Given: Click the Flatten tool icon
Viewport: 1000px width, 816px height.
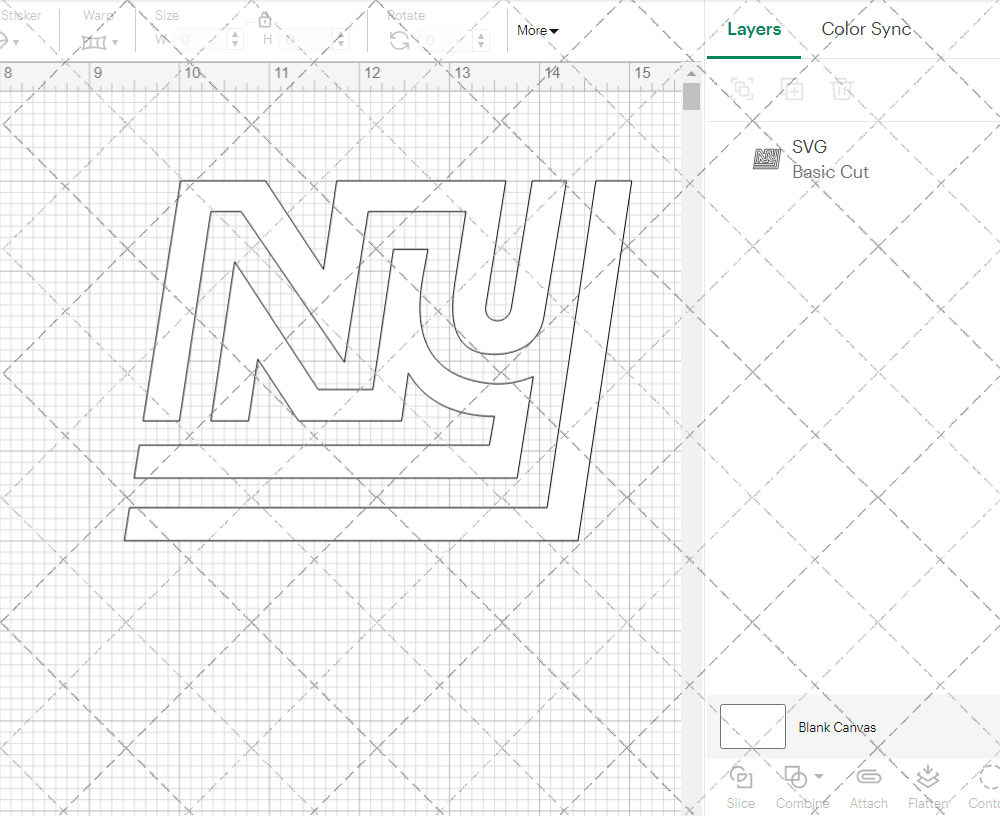Looking at the screenshot, I should (x=927, y=778).
